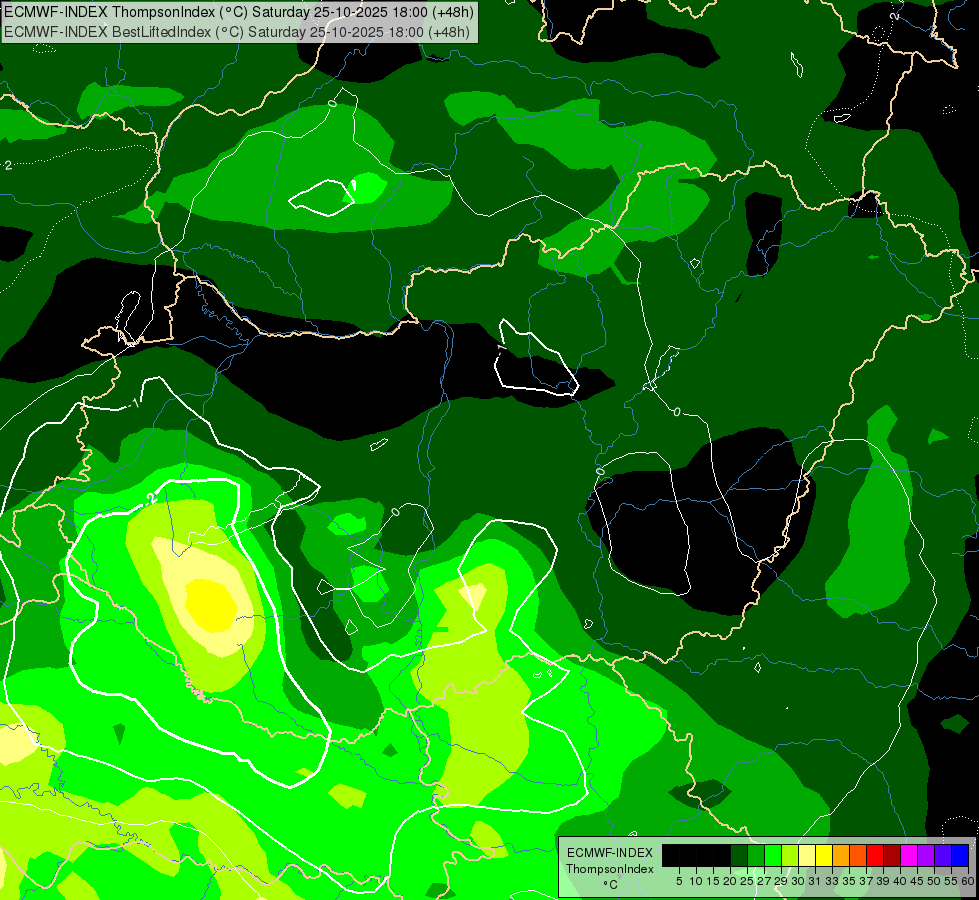The height and width of the screenshot is (900, 979).
Task: Click the ThompsonIndex title line at top
Action: coord(239,12)
